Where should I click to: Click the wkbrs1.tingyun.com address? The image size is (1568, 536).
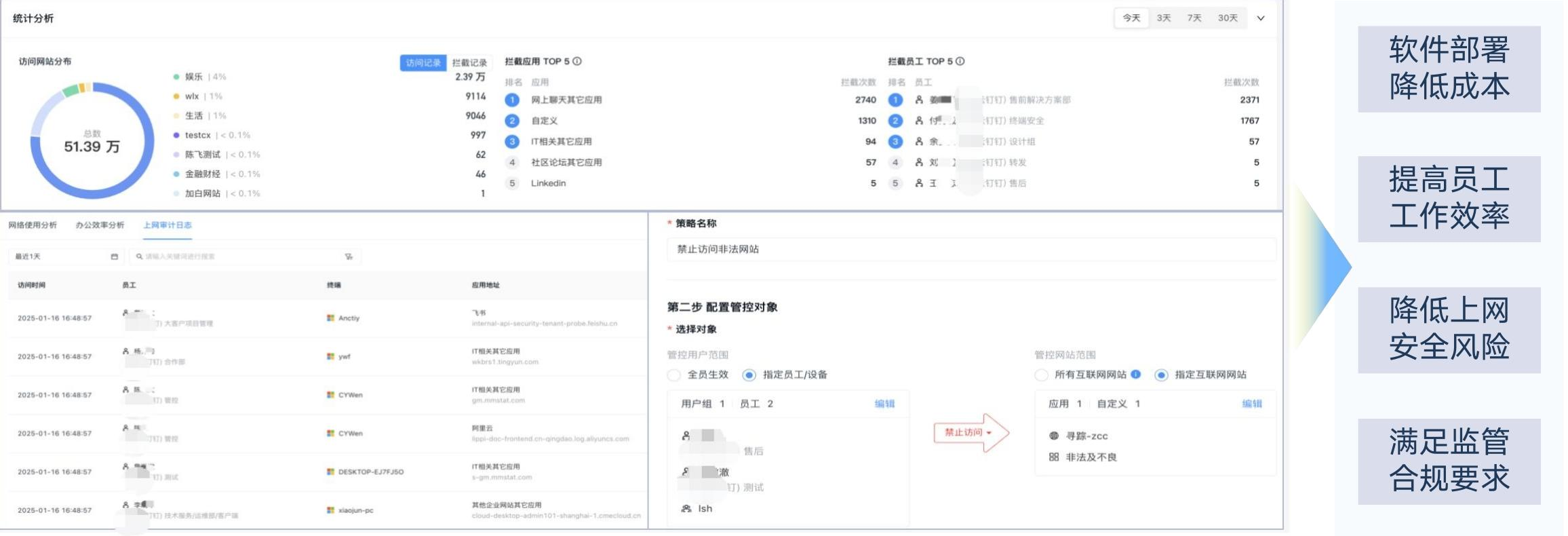505,362
